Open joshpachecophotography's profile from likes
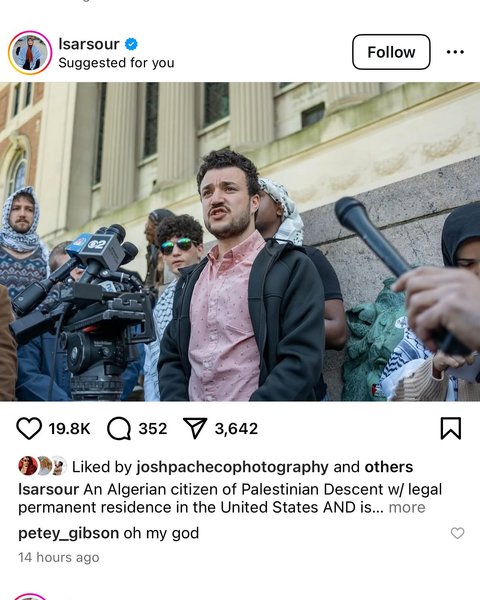This screenshot has width=480, height=600. point(232,467)
